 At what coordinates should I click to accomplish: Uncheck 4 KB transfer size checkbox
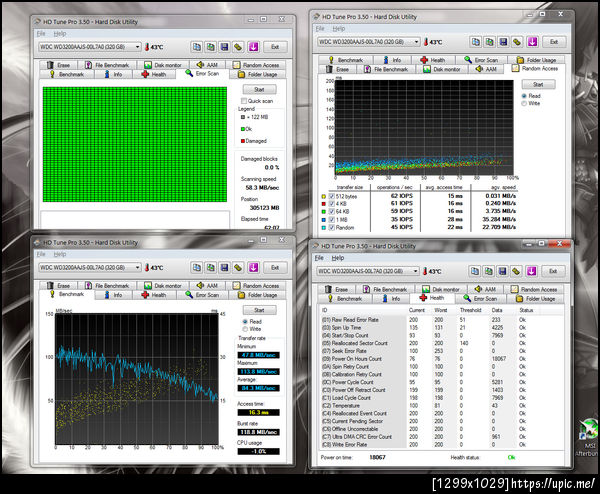tap(332, 204)
